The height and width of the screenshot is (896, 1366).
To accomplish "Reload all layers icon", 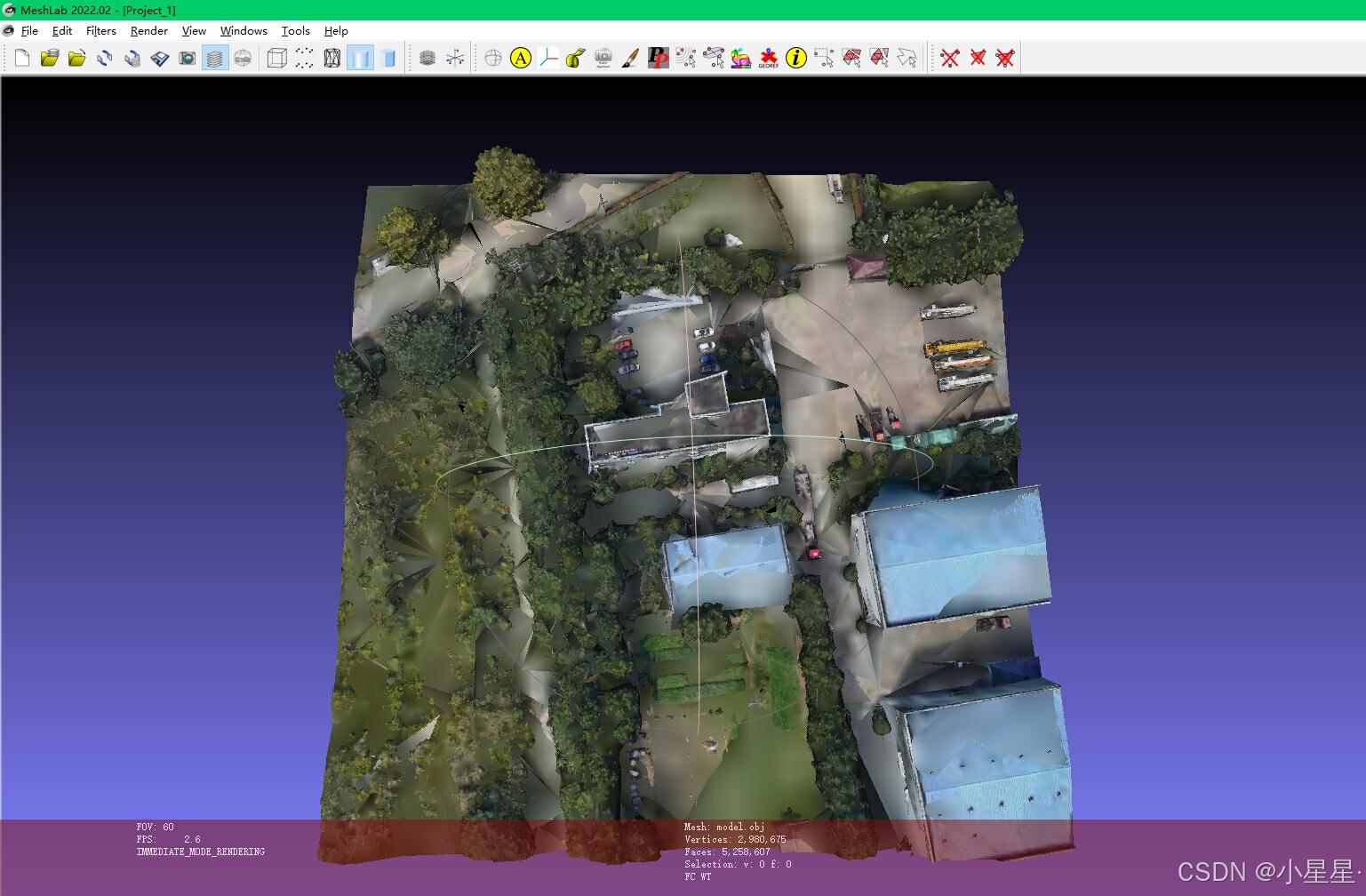I will [x=132, y=59].
